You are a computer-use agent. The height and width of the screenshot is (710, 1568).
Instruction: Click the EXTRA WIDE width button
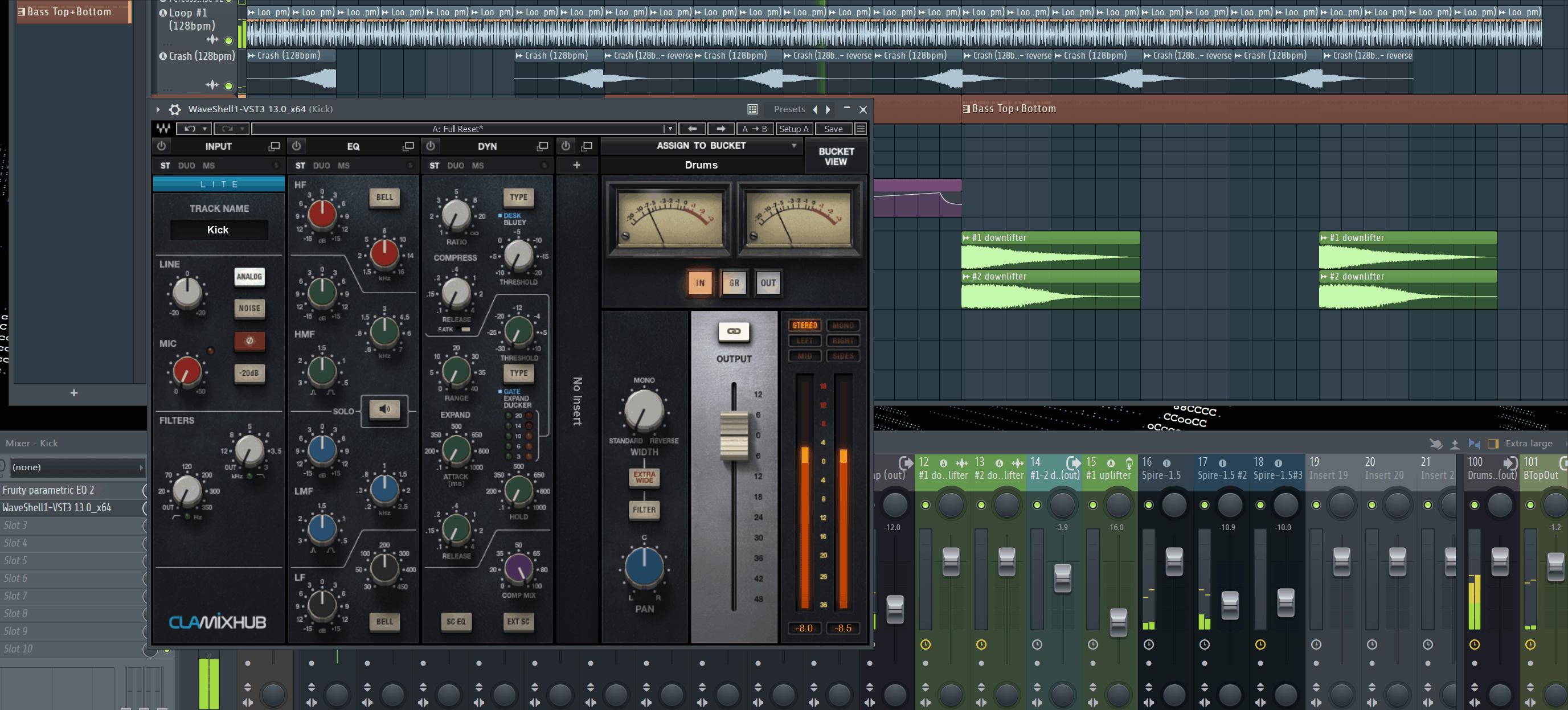click(644, 478)
